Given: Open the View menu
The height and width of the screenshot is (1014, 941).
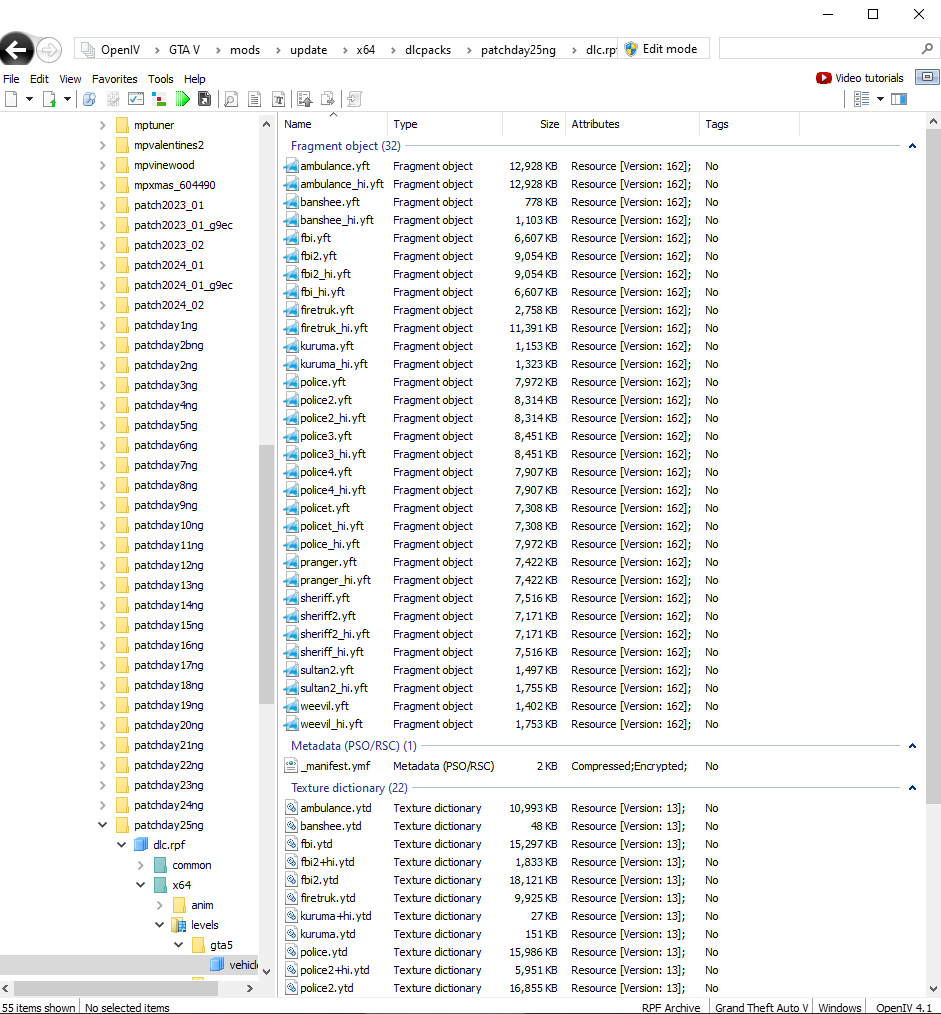Looking at the screenshot, I should [x=70, y=79].
